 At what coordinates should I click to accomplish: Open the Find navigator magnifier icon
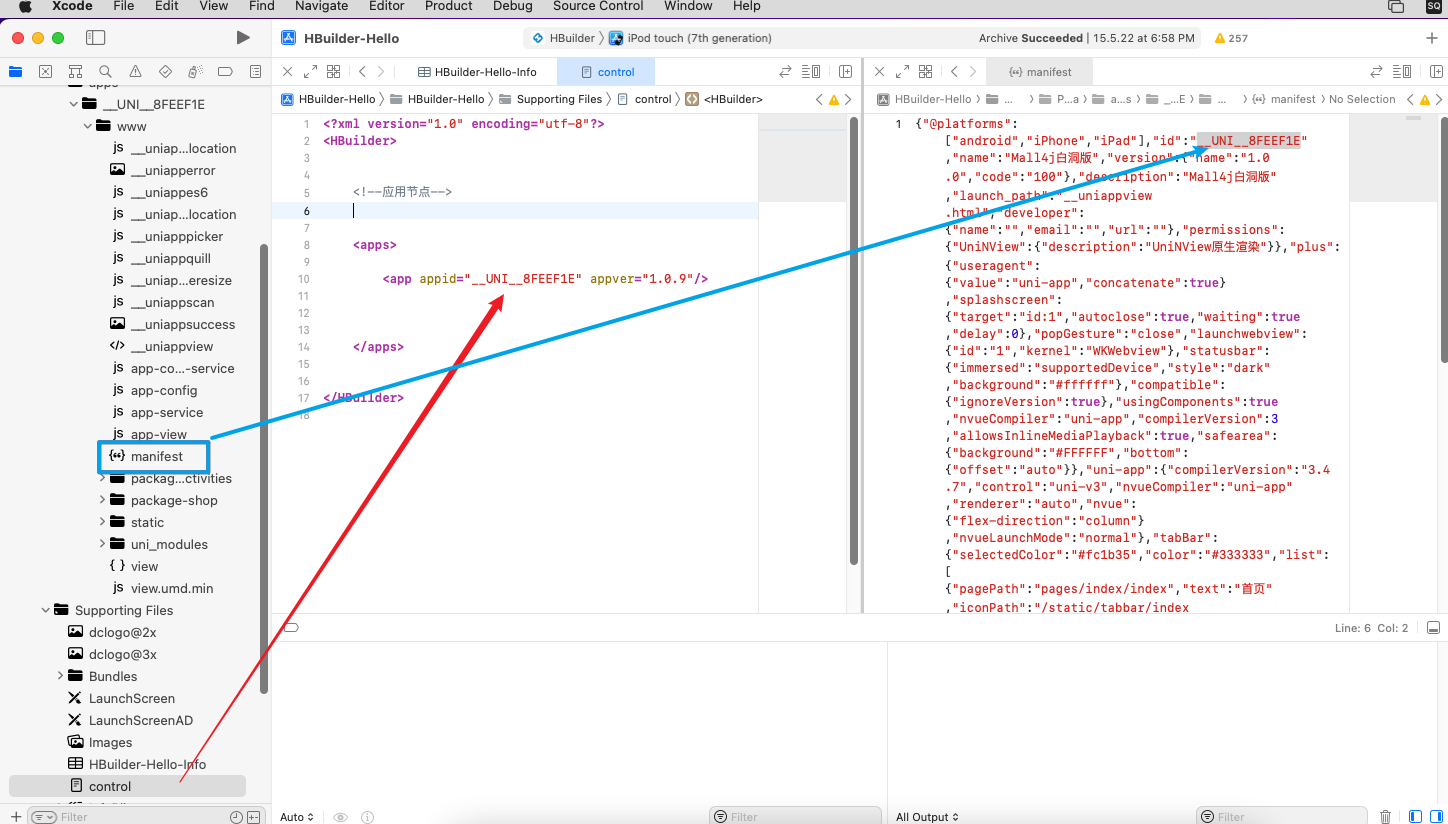105,71
